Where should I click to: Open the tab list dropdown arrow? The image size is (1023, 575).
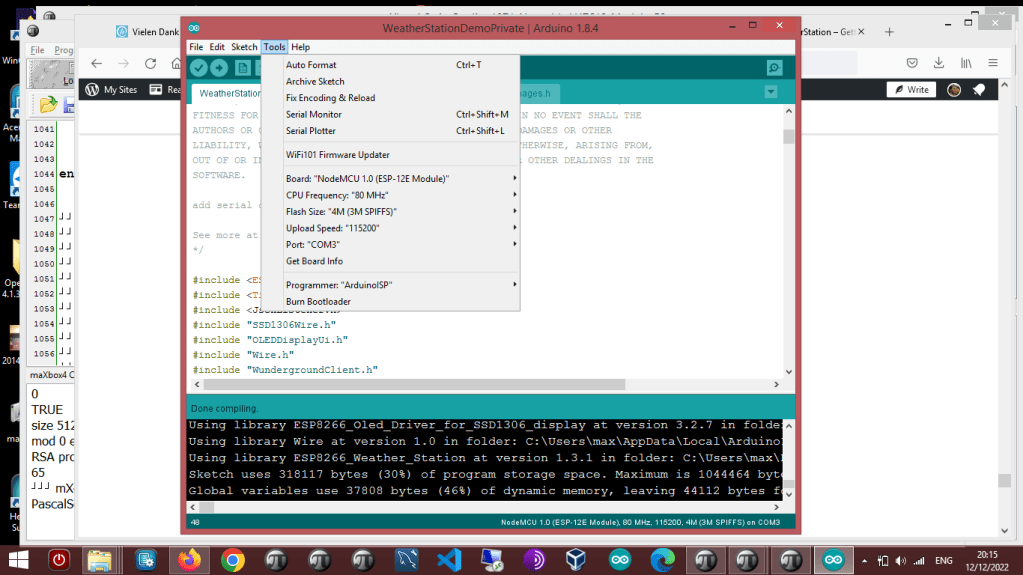(x=770, y=92)
